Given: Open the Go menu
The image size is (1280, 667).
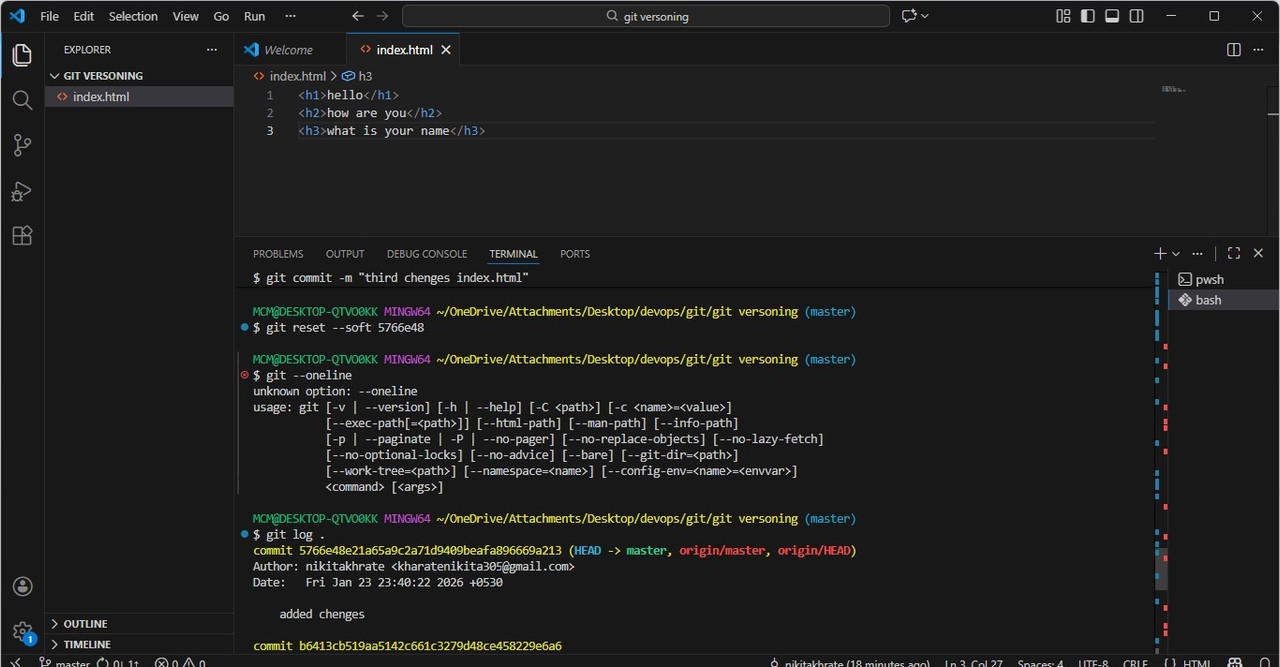Looking at the screenshot, I should pos(221,16).
